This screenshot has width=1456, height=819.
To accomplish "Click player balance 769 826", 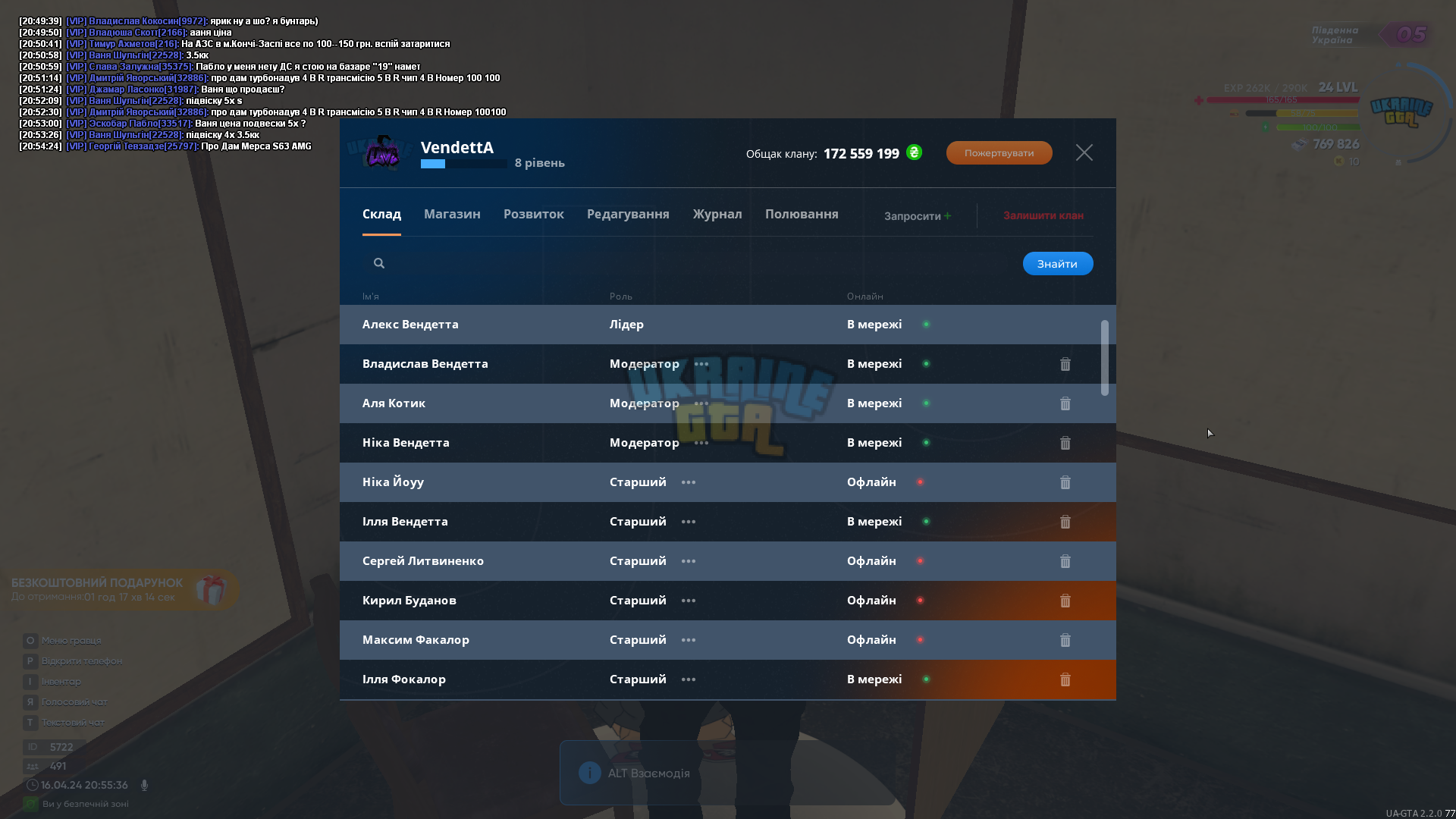I will (1336, 144).
